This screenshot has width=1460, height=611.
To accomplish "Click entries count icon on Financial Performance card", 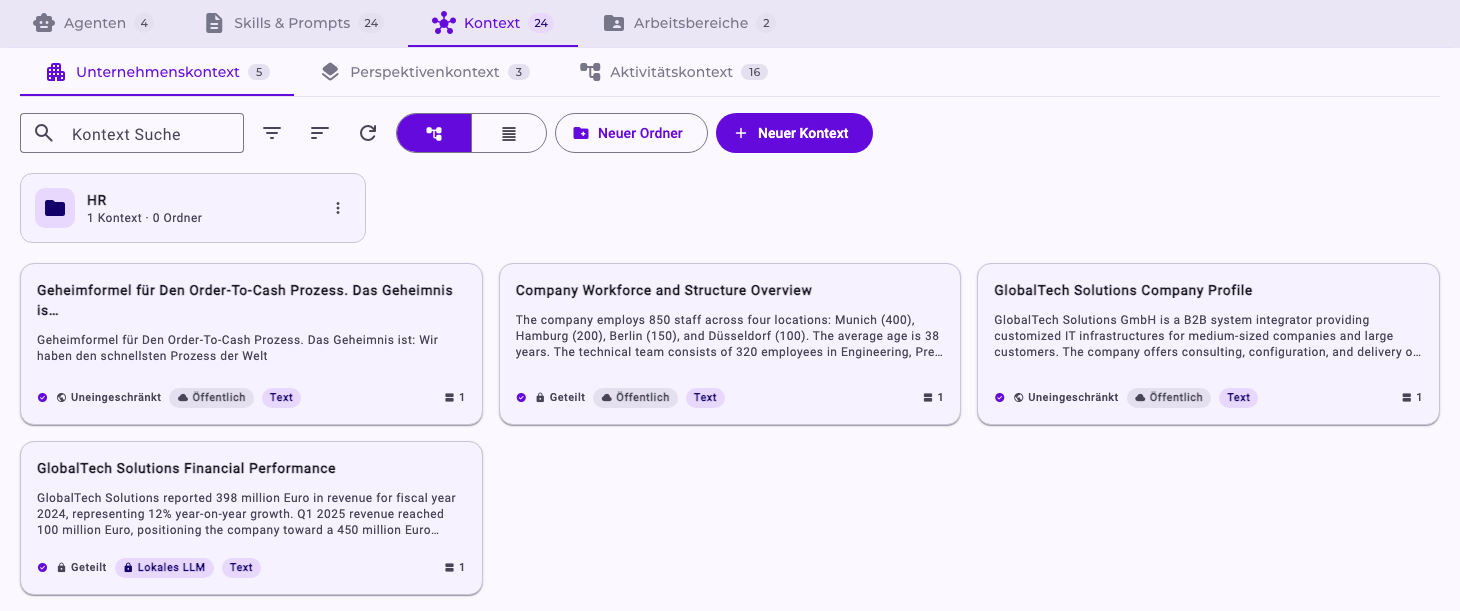I will tap(449, 567).
